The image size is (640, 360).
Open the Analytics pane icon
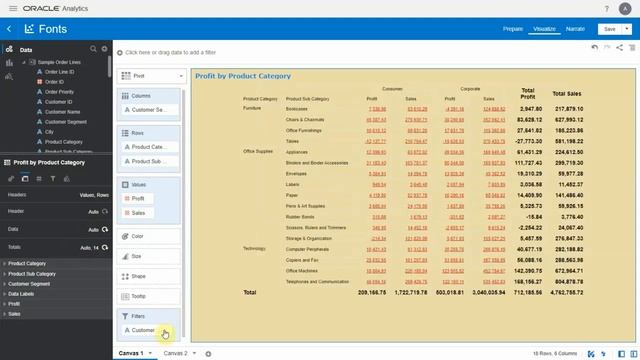[x=9, y=76]
